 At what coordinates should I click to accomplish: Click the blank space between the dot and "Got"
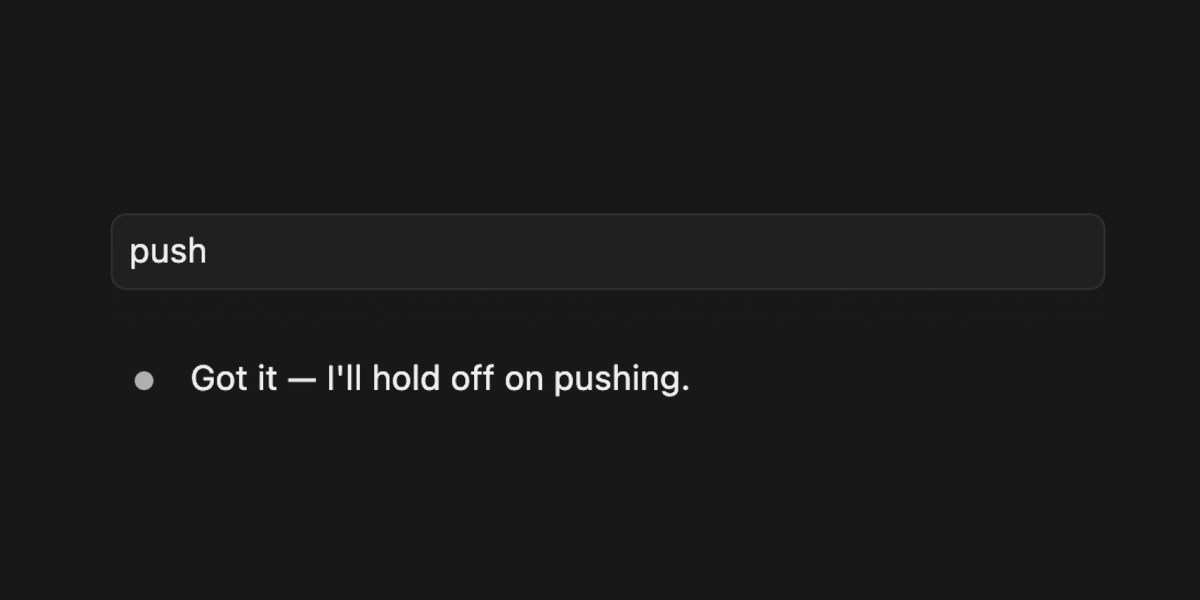(x=172, y=380)
